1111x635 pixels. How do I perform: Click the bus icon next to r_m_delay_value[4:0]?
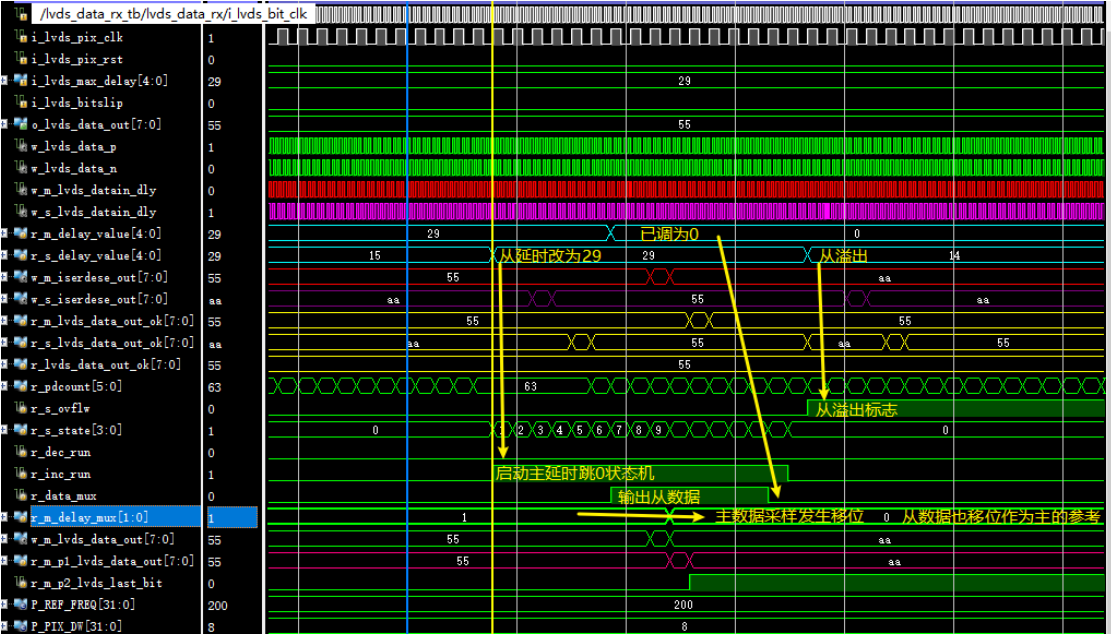(x=20, y=234)
